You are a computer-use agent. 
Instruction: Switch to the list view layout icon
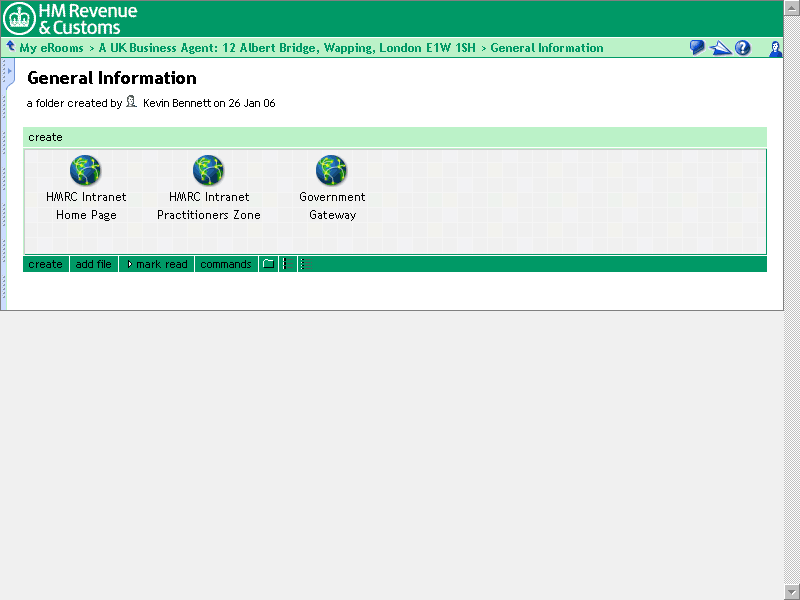(x=286, y=264)
